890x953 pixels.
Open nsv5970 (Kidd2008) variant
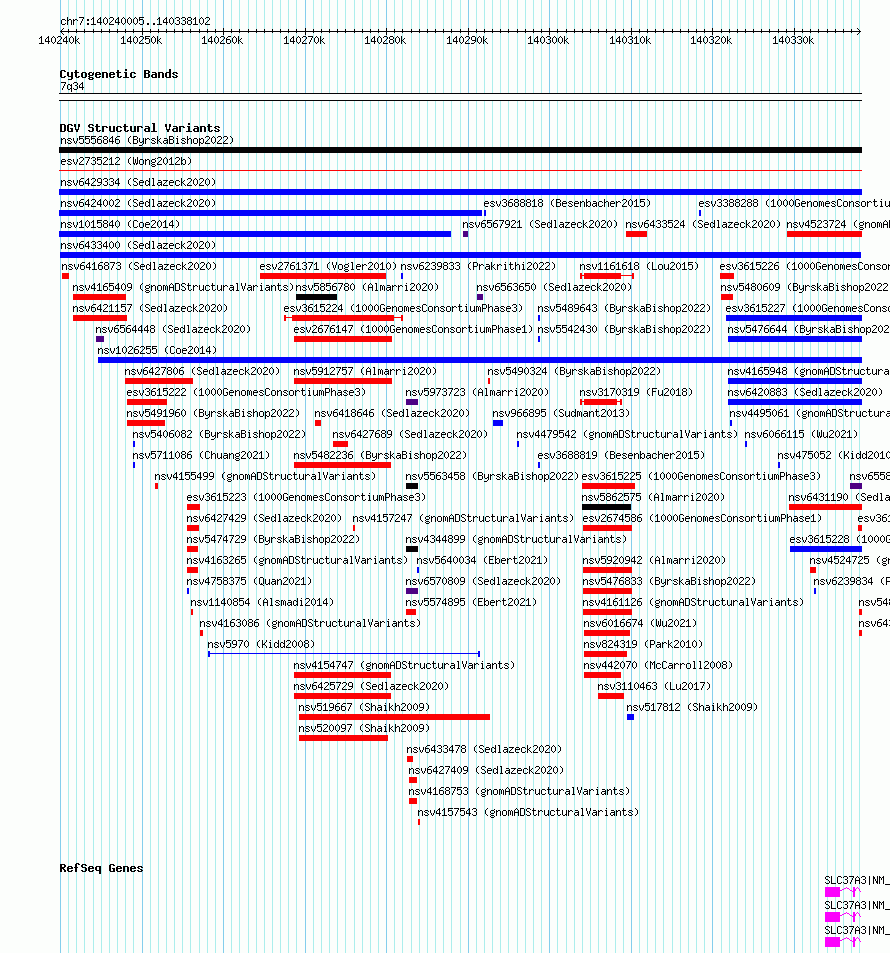click(261, 644)
